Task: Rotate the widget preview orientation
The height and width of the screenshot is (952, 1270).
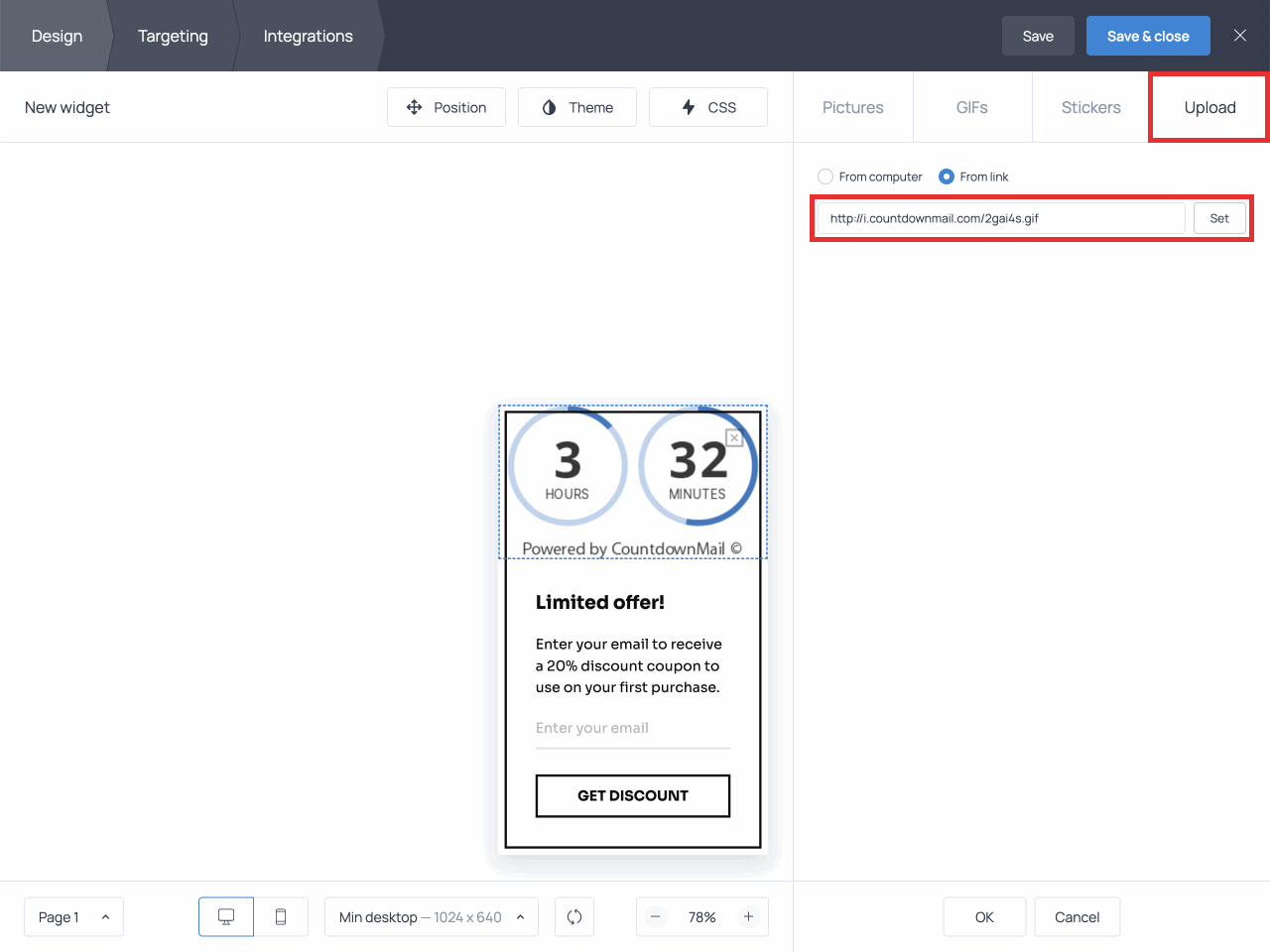Action: (x=574, y=916)
